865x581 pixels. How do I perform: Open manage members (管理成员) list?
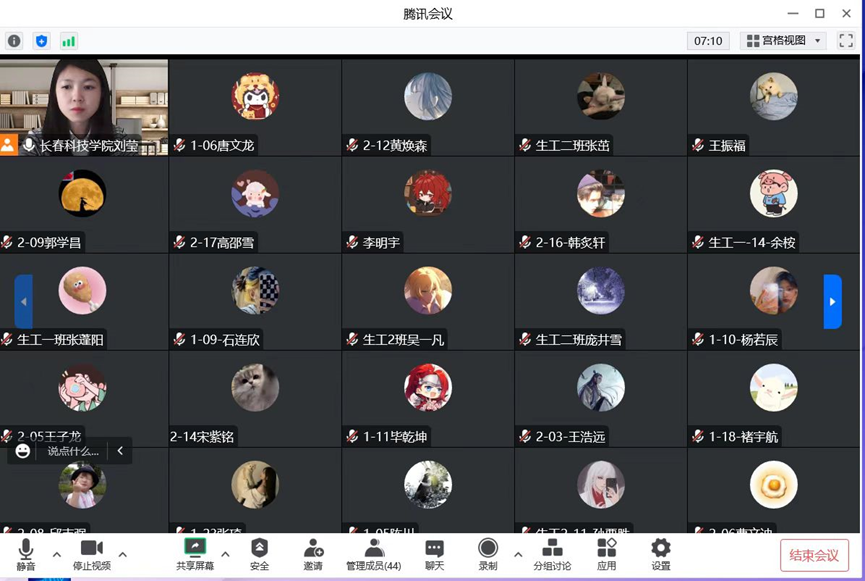(373, 554)
